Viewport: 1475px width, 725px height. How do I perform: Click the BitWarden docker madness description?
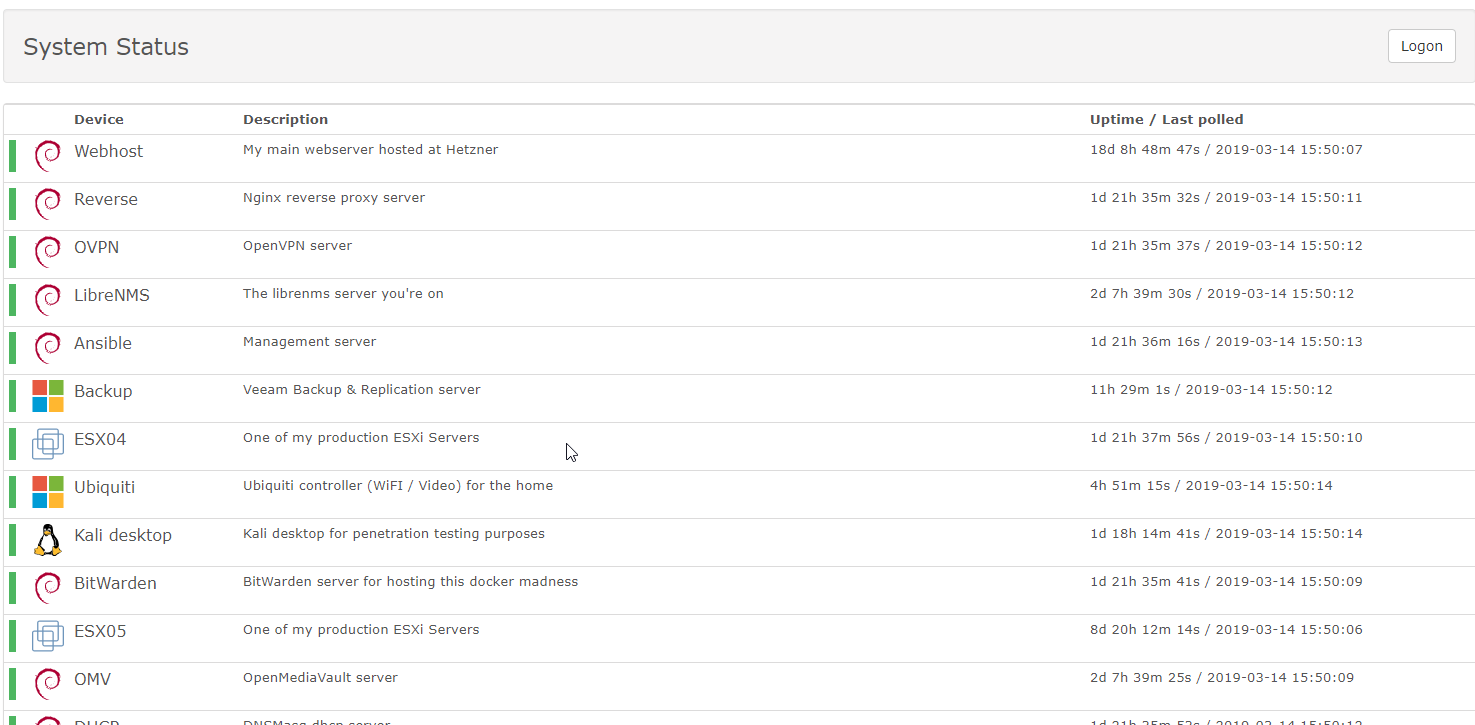[x=410, y=582]
